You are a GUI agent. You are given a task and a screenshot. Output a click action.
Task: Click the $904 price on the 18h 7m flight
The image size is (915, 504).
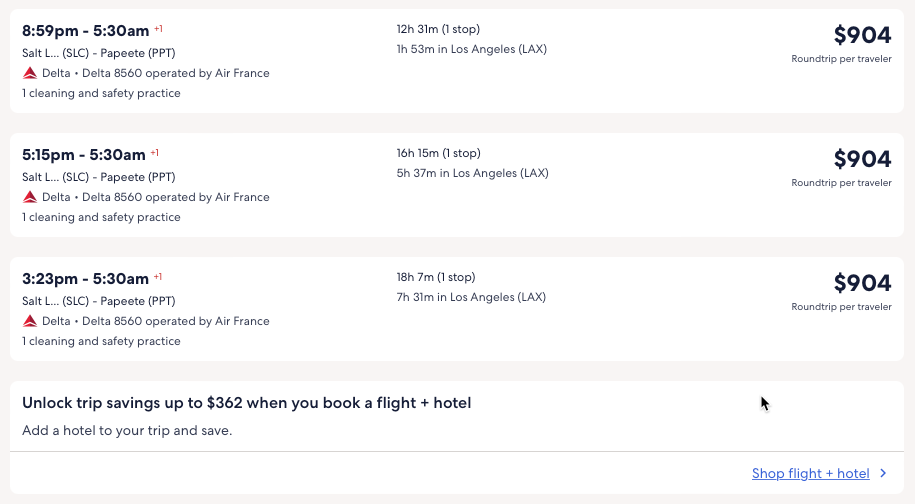coord(862,283)
